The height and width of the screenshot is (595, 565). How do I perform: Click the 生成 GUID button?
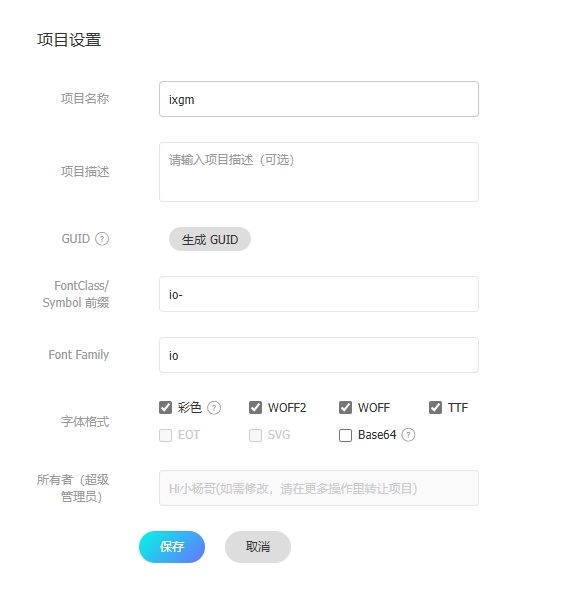[210, 239]
